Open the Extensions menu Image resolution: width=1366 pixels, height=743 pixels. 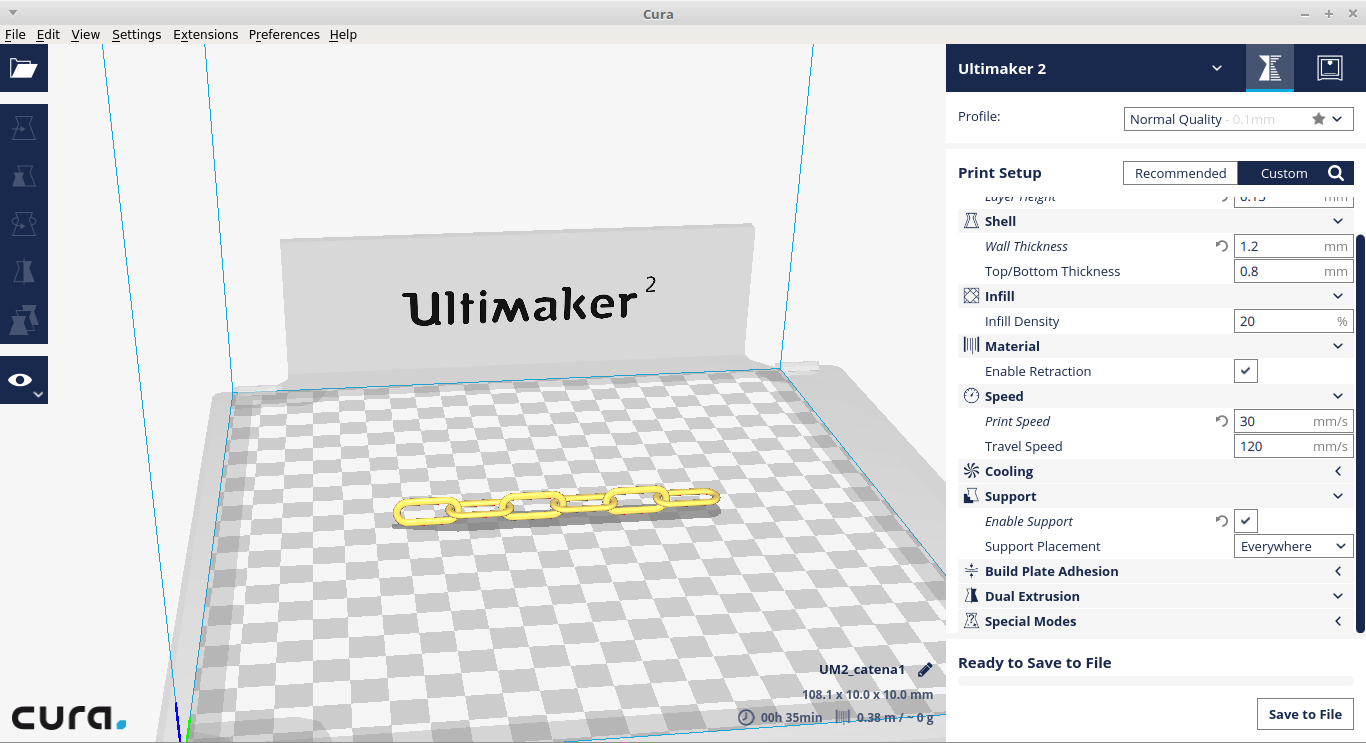pyautogui.click(x=206, y=34)
